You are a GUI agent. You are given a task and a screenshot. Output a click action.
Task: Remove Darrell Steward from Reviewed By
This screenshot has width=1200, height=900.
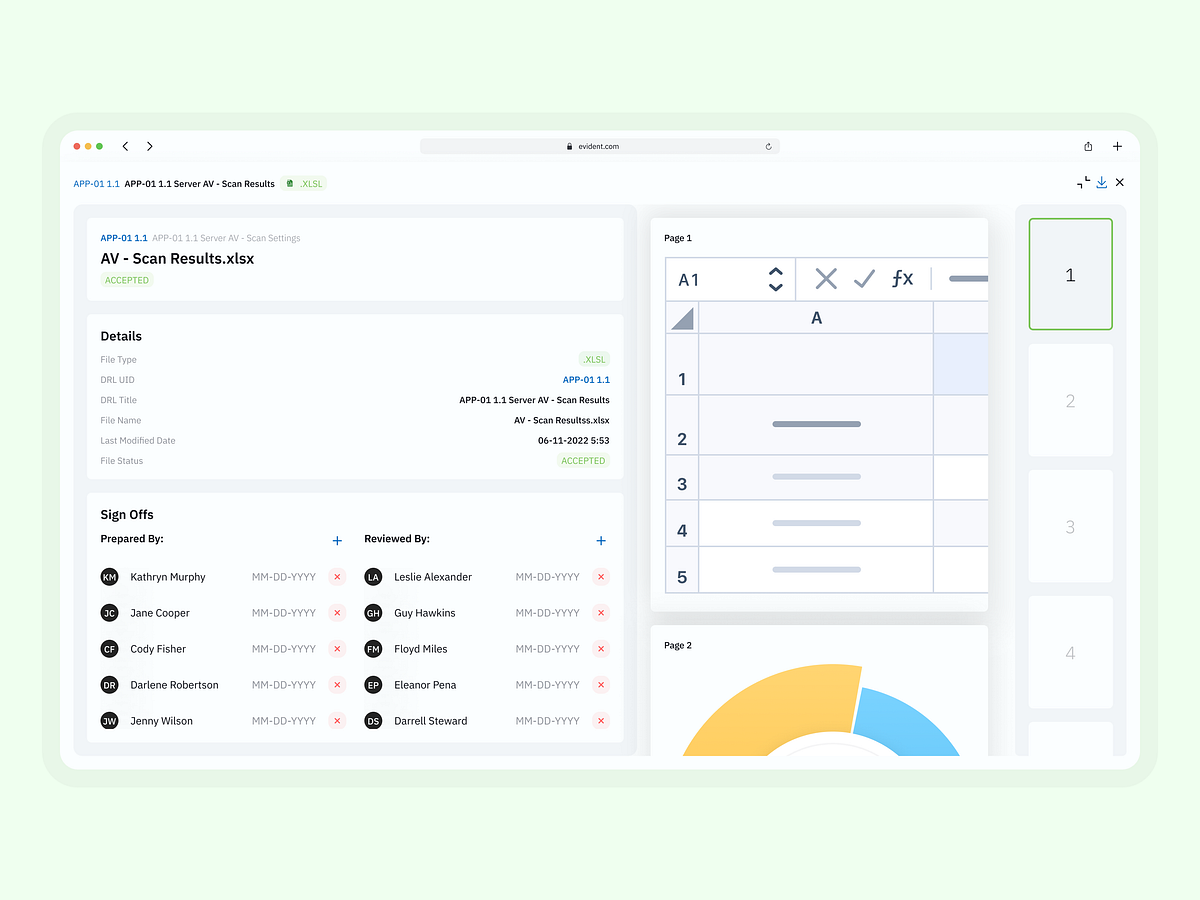tap(600, 721)
